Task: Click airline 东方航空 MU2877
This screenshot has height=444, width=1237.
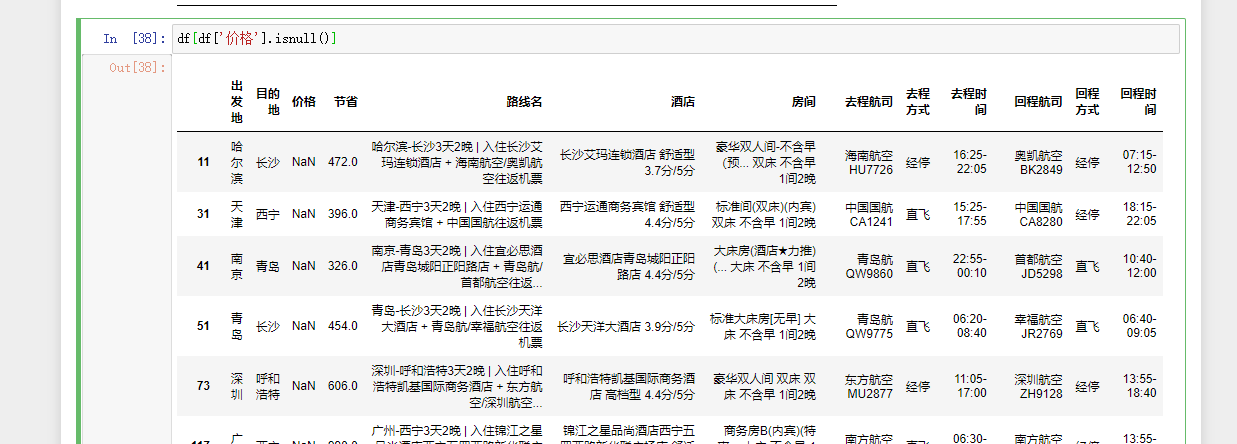Action: coord(869,386)
